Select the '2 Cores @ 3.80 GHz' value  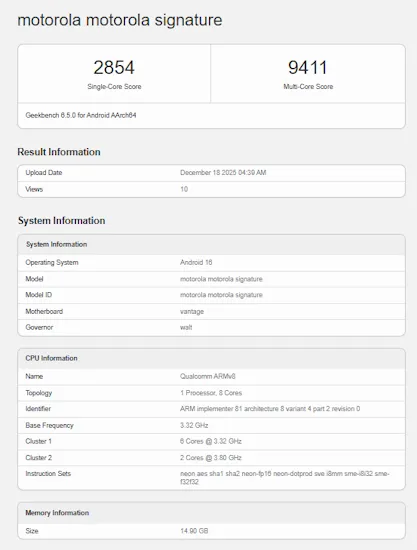pyautogui.click(x=211, y=458)
